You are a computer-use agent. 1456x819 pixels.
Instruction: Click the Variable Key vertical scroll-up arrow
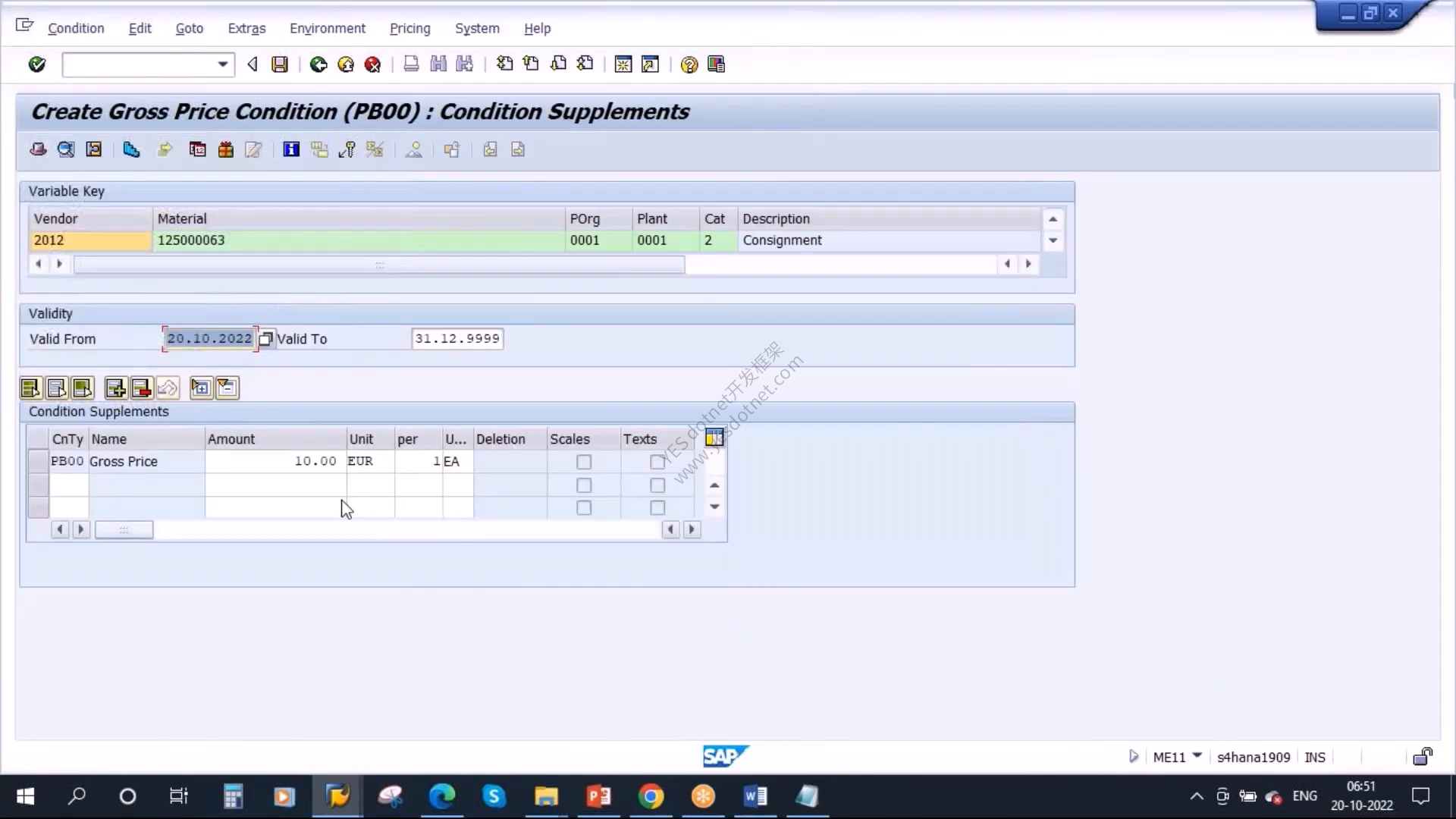click(1053, 219)
